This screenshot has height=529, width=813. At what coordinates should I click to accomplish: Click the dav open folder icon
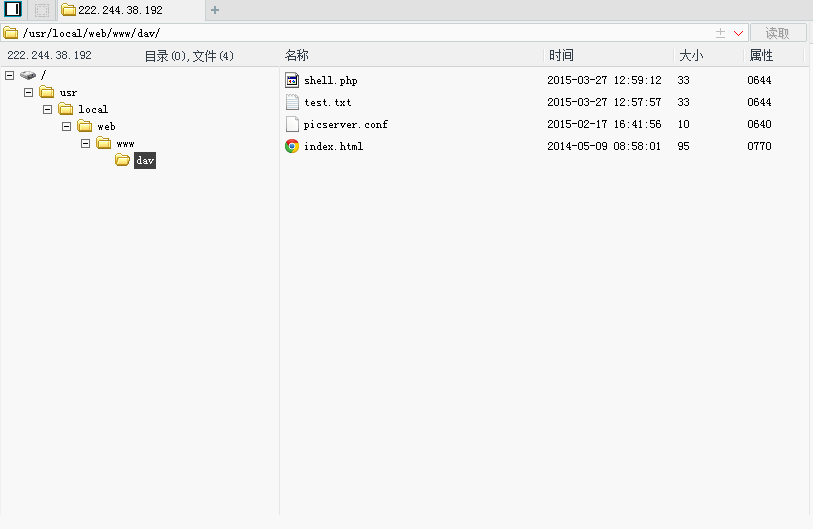point(123,160)
